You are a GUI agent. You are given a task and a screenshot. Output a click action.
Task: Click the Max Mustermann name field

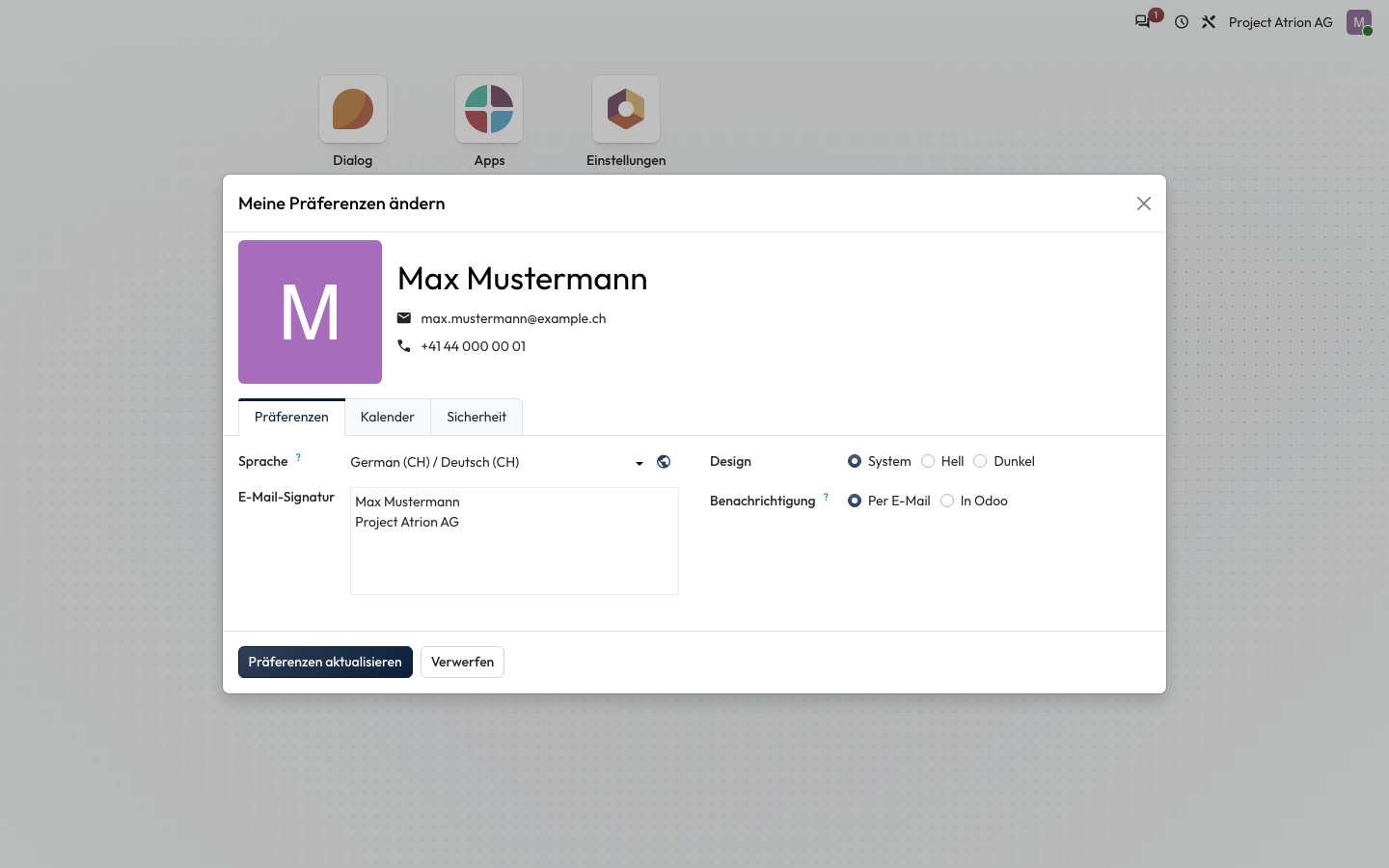(523, 278)
